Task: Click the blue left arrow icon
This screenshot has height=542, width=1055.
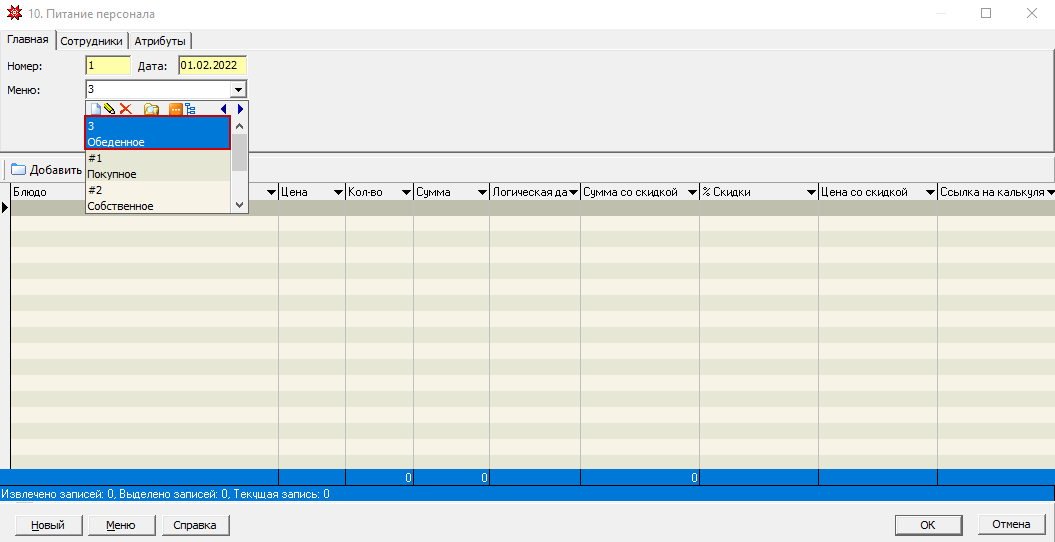Action: click(223, 109)
